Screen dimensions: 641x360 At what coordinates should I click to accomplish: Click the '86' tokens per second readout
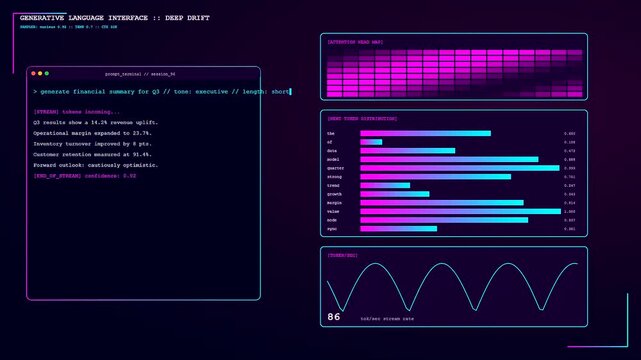coord(334,317)
